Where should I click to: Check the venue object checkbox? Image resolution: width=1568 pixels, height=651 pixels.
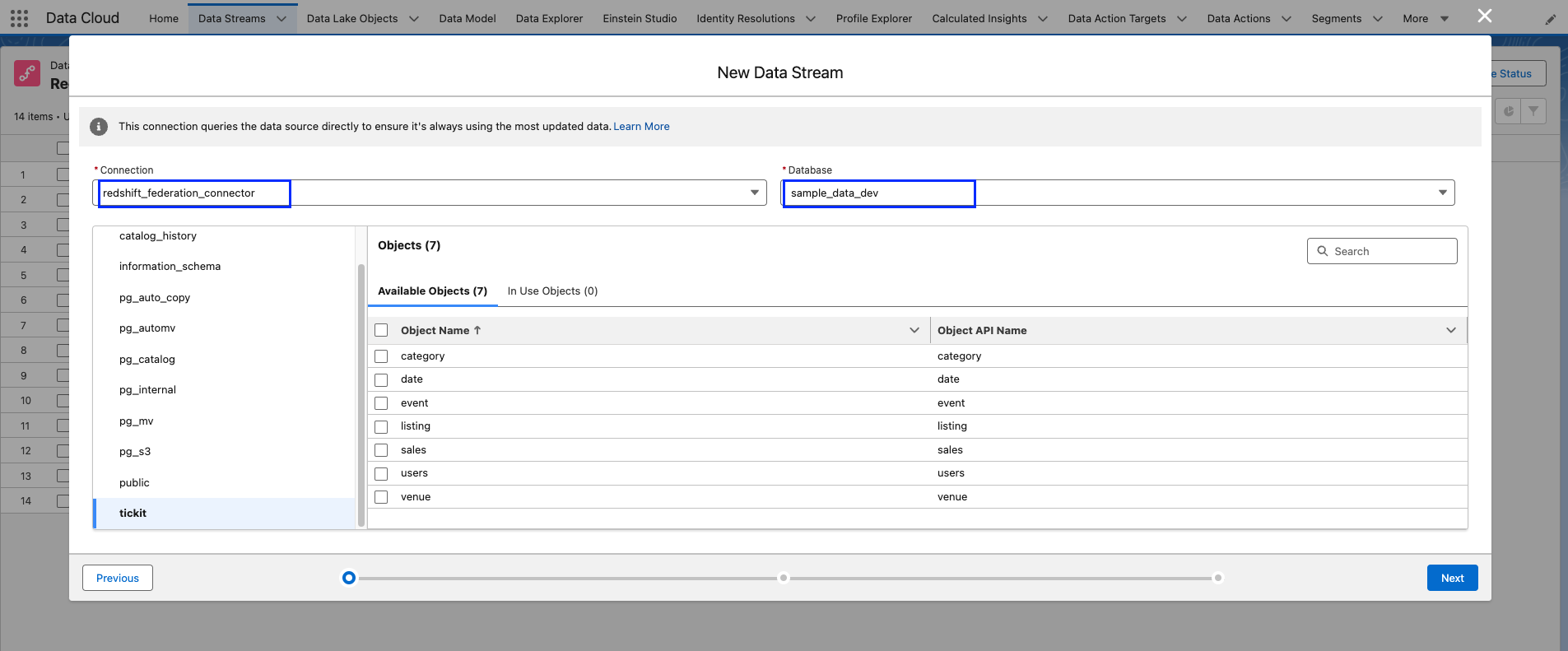pos(381,497)
